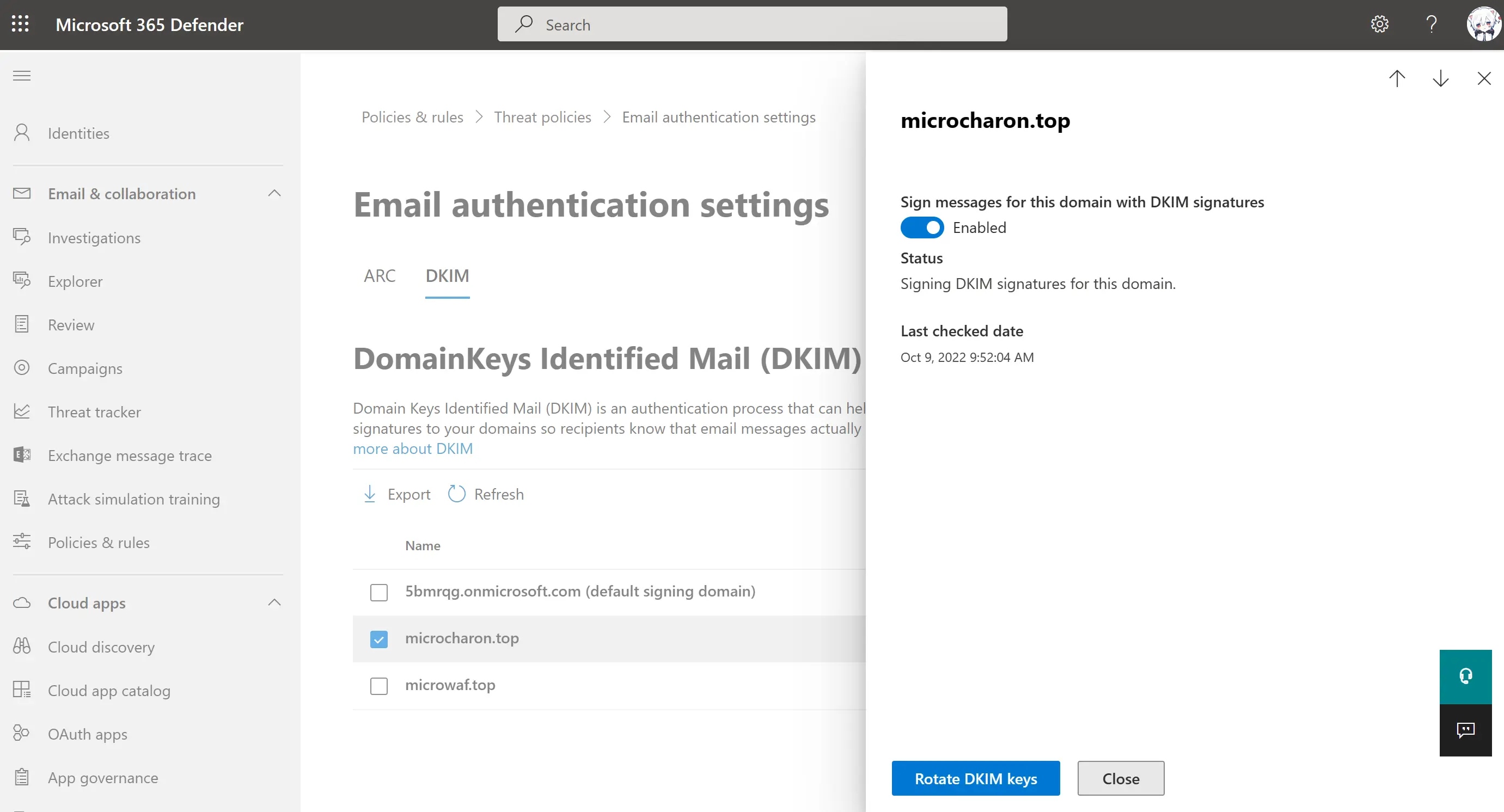
Task: Open the Help question mark icon
Action: pyautogui.click(x=1431, y=24)
